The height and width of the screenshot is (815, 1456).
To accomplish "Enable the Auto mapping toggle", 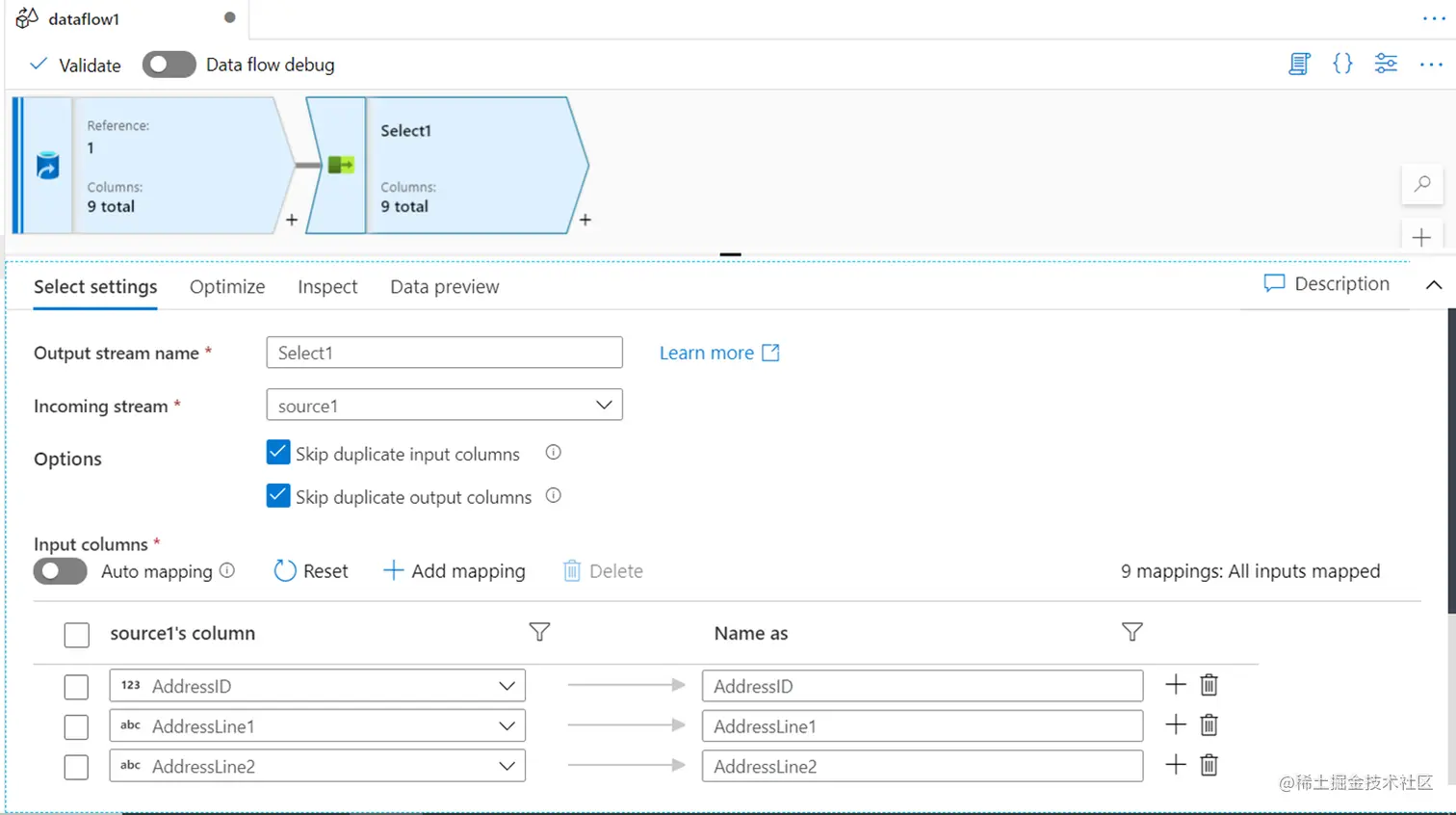I will click(x=61, y=571).
